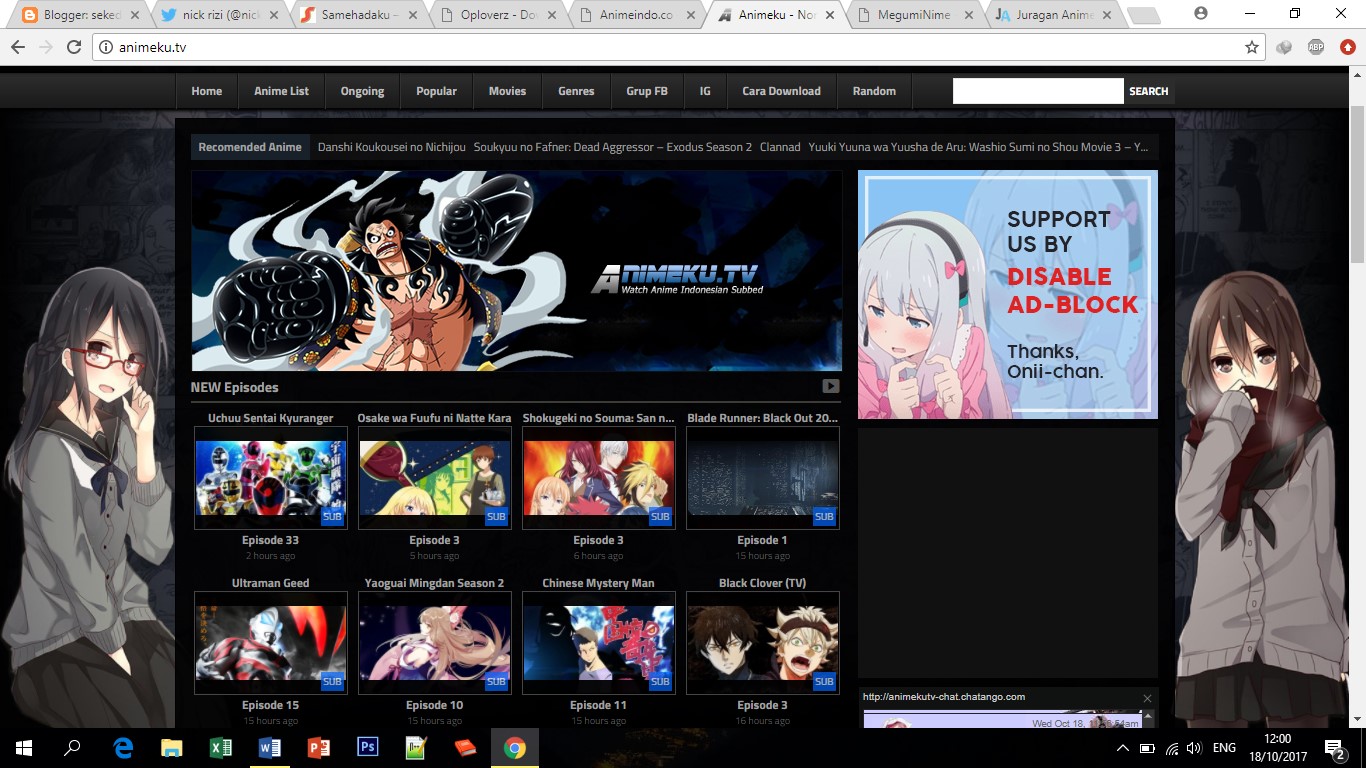Image resolution: width=1366 pixels, height=768 pixels.
Task: Open the Chrome taskbar icon
Action: coord(515,748)
